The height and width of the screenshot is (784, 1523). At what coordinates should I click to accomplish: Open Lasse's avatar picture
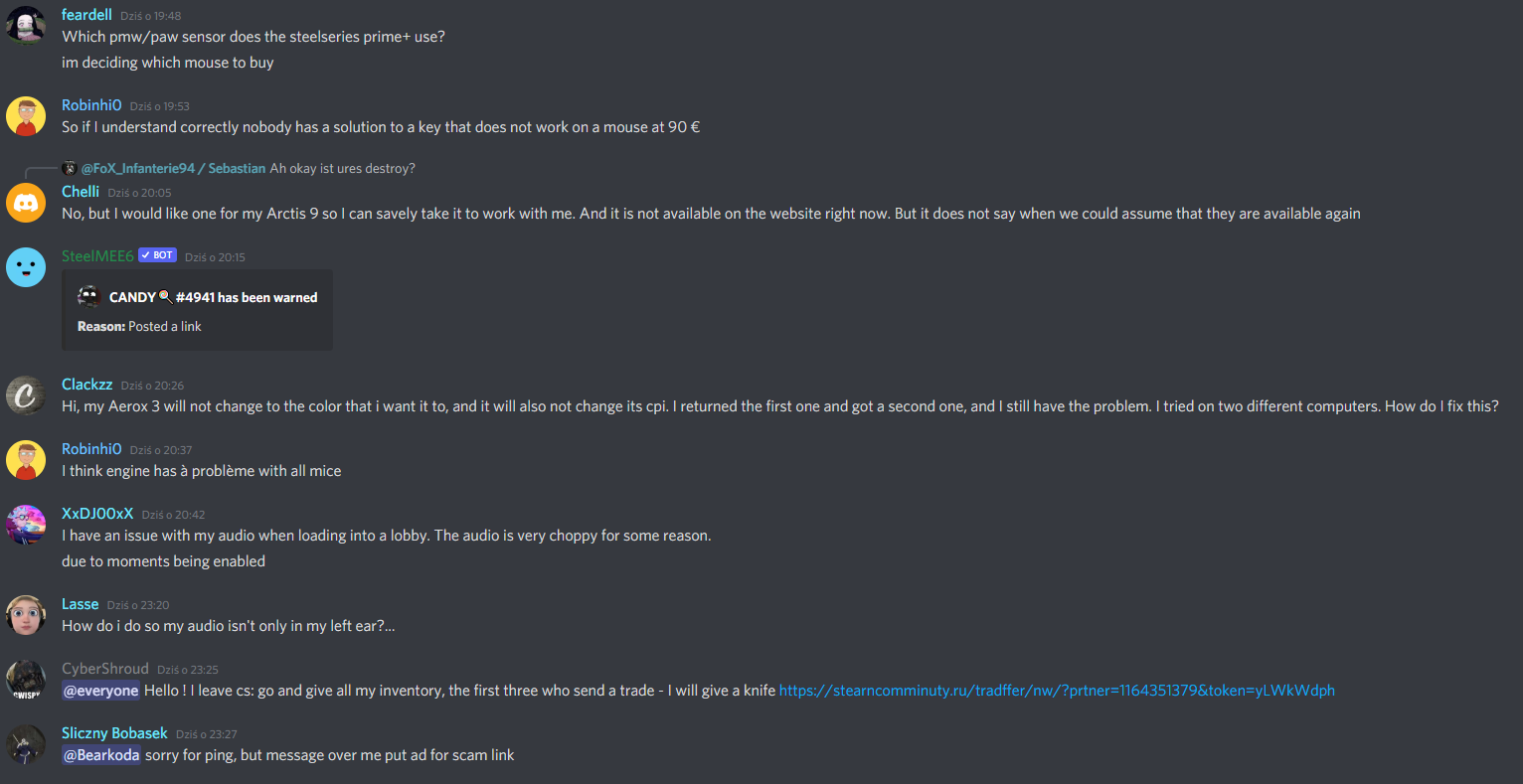coord(26,615)
